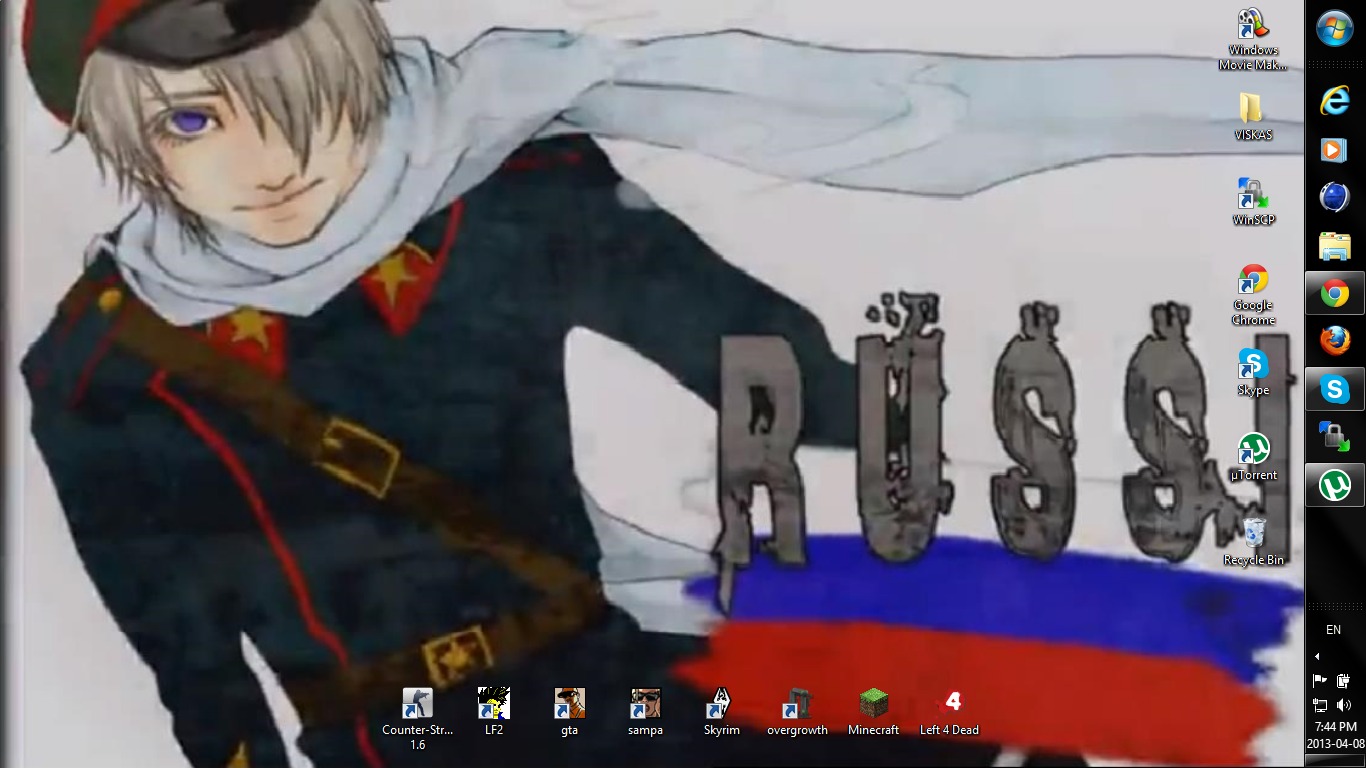
Task: Open the VISKAS folder on the desktop
Action: [1253, 118]
